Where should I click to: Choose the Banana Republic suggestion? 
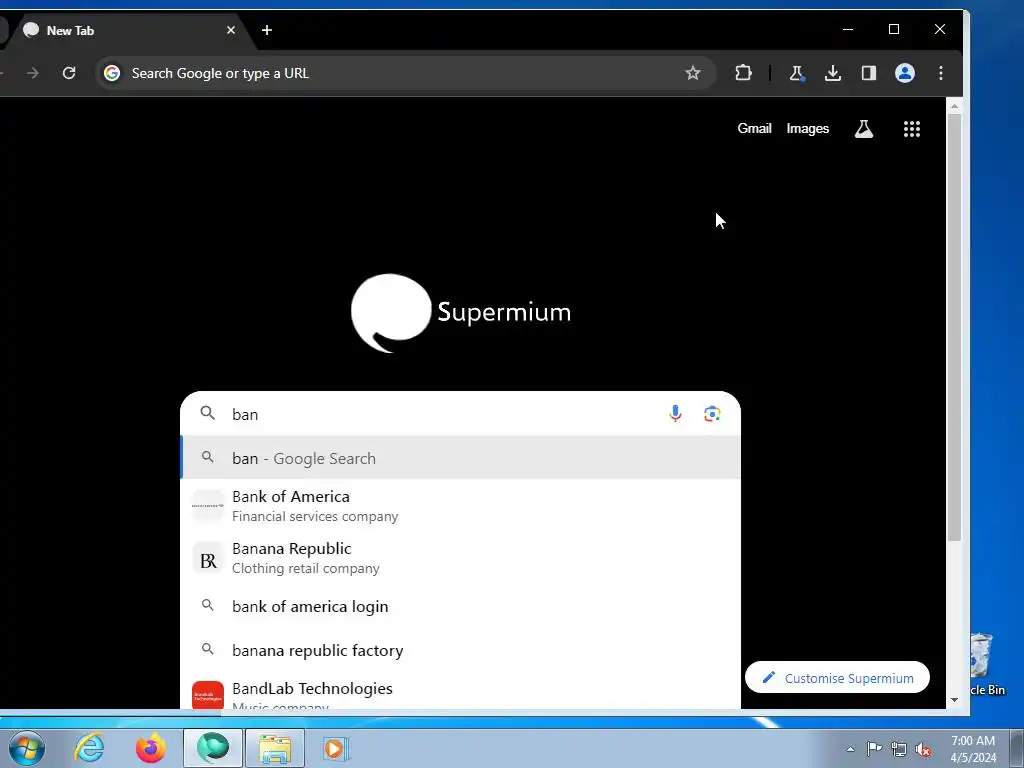460,558
